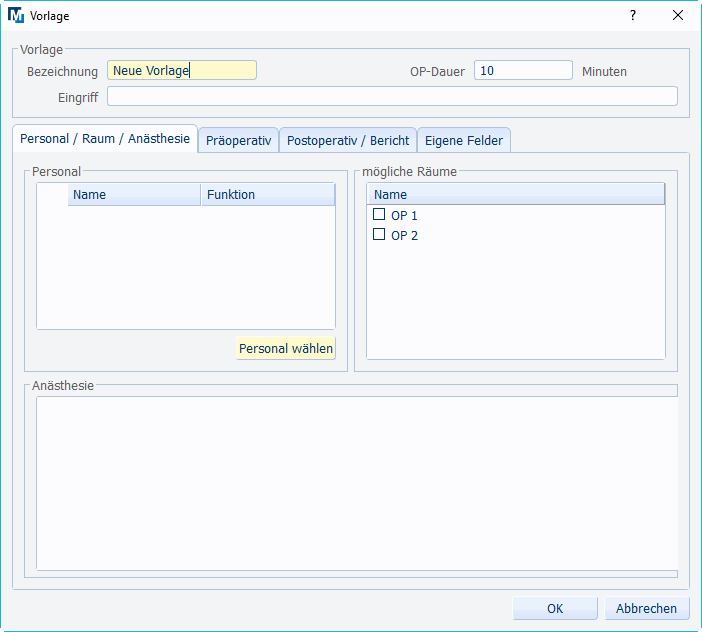Close the Vorlage dialog window
Image resolution: width=702 pixels, height=632 pixels.
(x=678, y=16)
